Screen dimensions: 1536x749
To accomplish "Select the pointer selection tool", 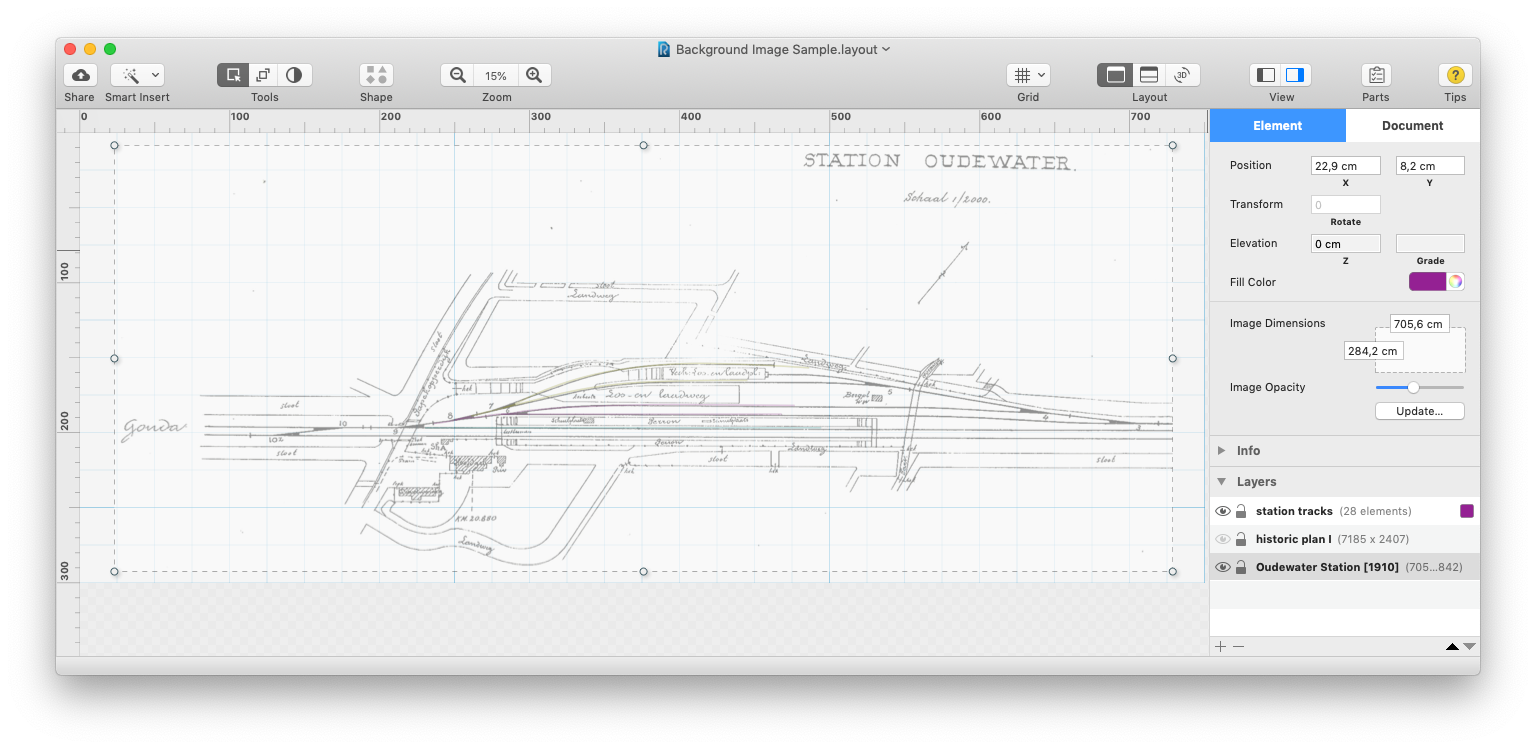I will [x=233, y=75].
